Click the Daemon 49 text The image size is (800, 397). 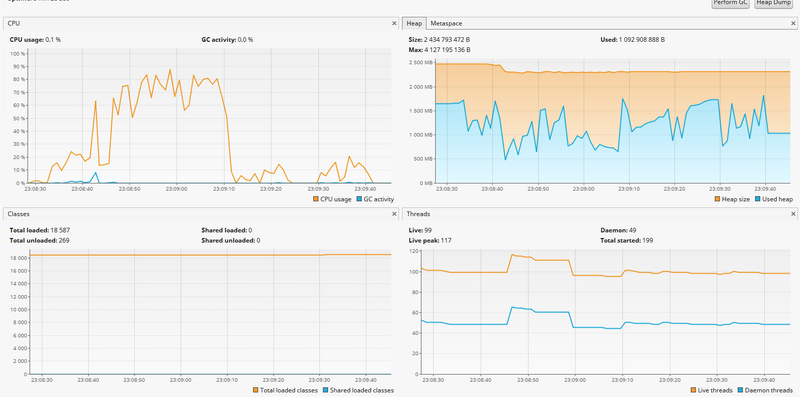[x=618, y=230]
